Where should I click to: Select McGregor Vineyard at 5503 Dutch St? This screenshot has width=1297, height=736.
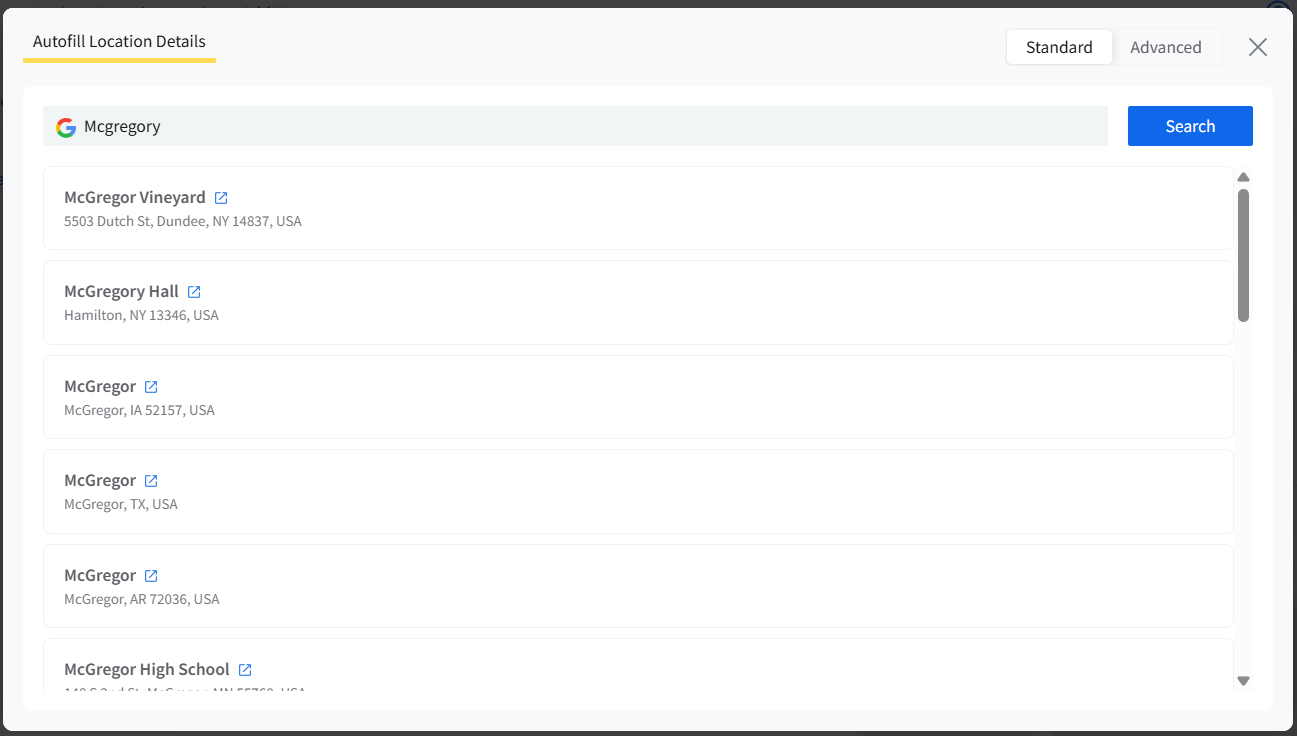638,208
